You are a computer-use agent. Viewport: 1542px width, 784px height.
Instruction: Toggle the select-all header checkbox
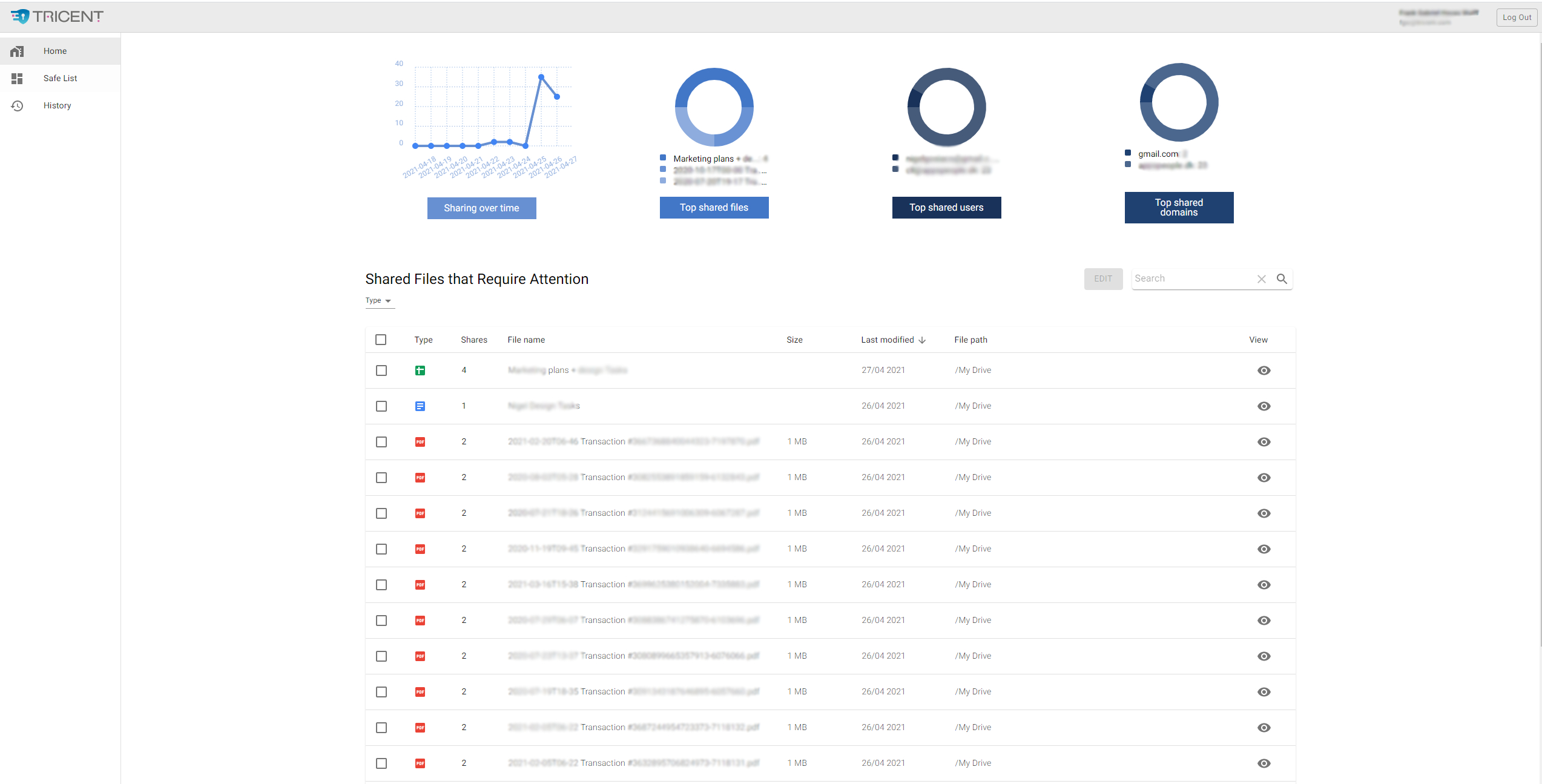click(381, 340)
